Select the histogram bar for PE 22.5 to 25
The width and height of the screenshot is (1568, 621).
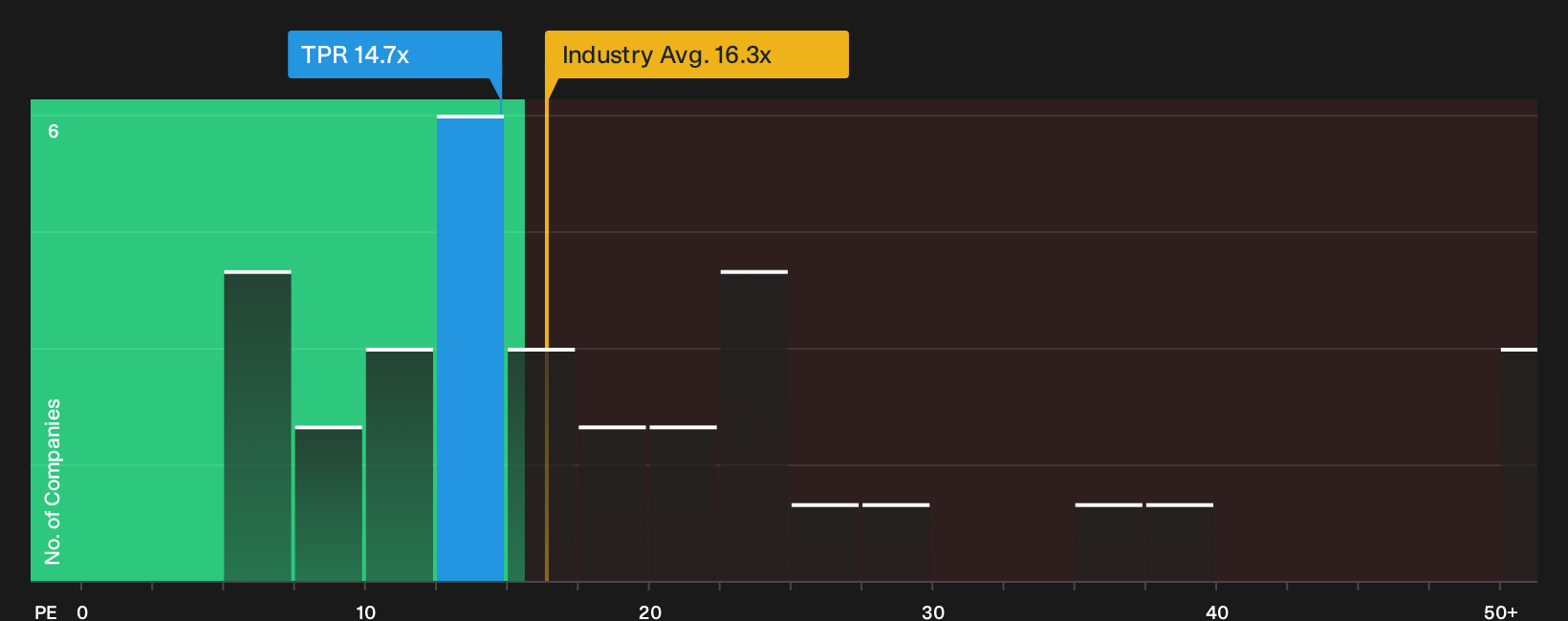pos(754,426)
